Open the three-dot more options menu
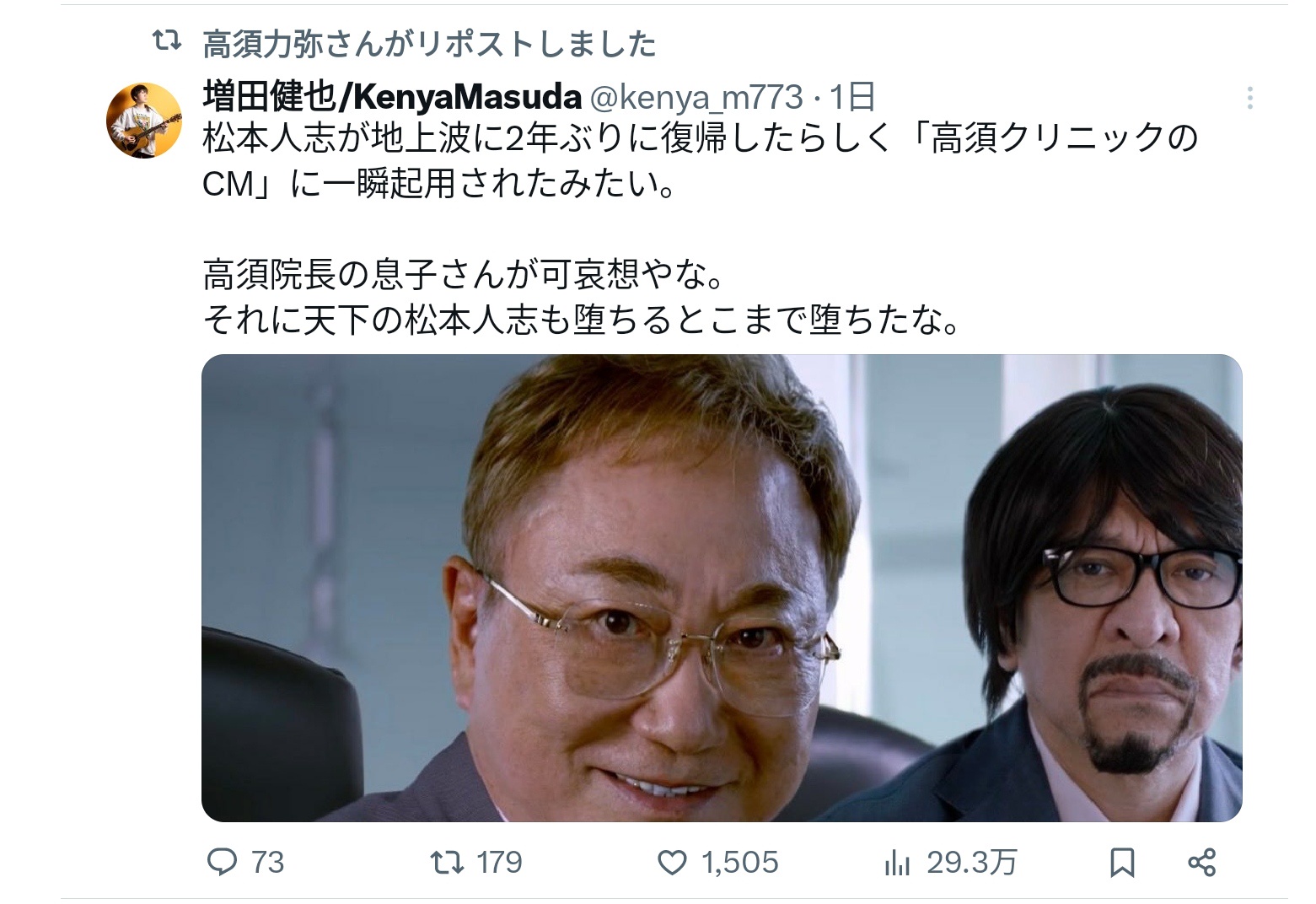Viewport: 1316px width, 904px height. click(x=1249, y=98)
